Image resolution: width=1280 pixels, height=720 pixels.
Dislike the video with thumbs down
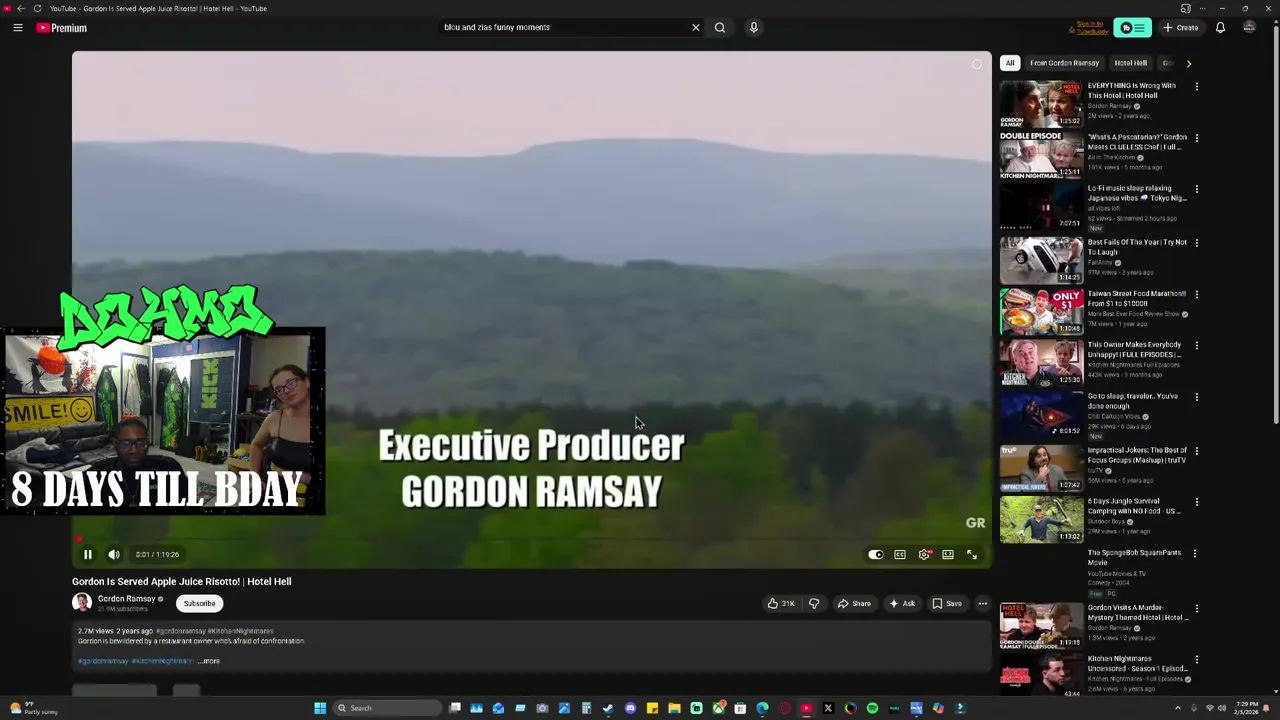coord(814,603)
